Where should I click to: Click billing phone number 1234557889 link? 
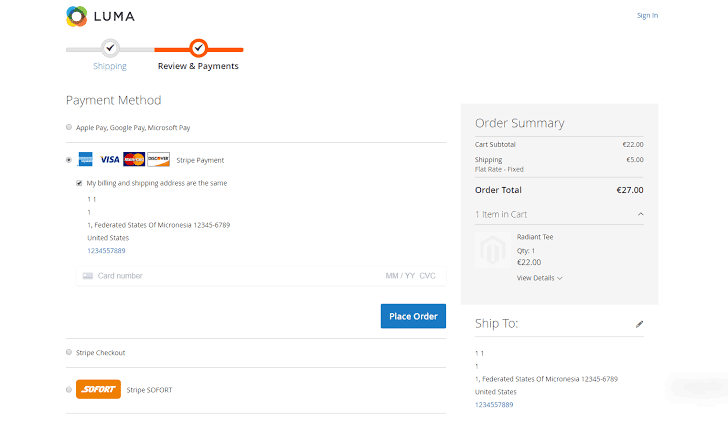[106, 251]
